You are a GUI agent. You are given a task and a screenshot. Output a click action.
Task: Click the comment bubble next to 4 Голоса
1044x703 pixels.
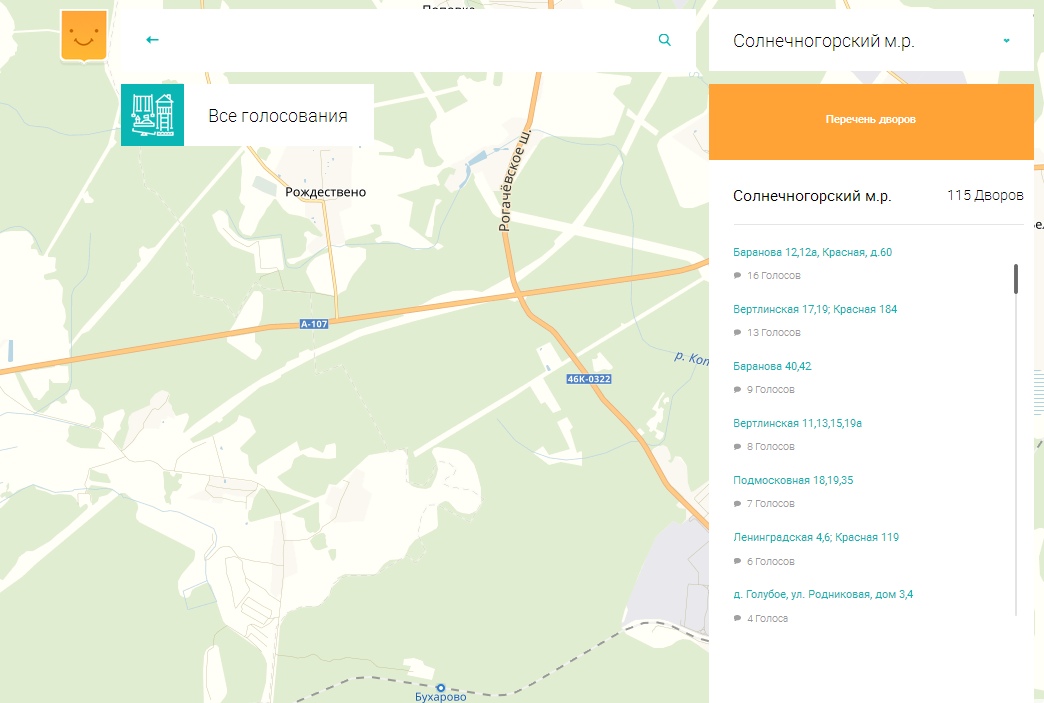(x=738, y=618)
